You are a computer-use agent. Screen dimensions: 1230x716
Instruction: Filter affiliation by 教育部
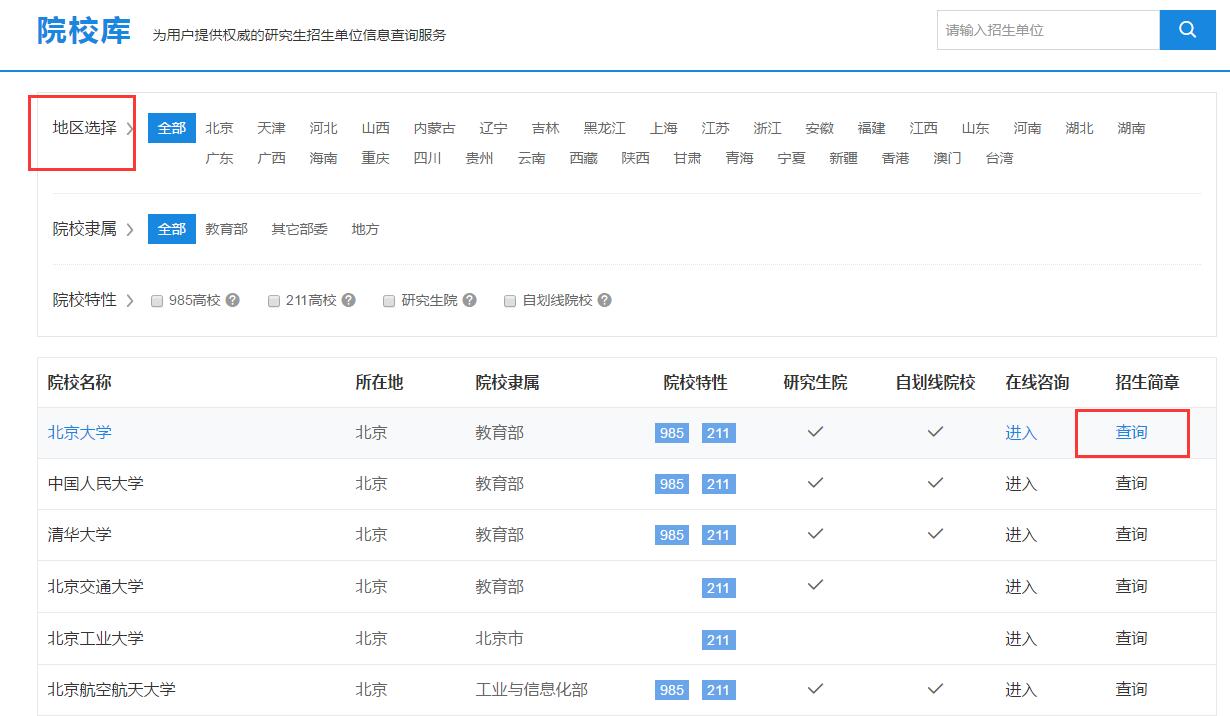[x=227, y=229]
